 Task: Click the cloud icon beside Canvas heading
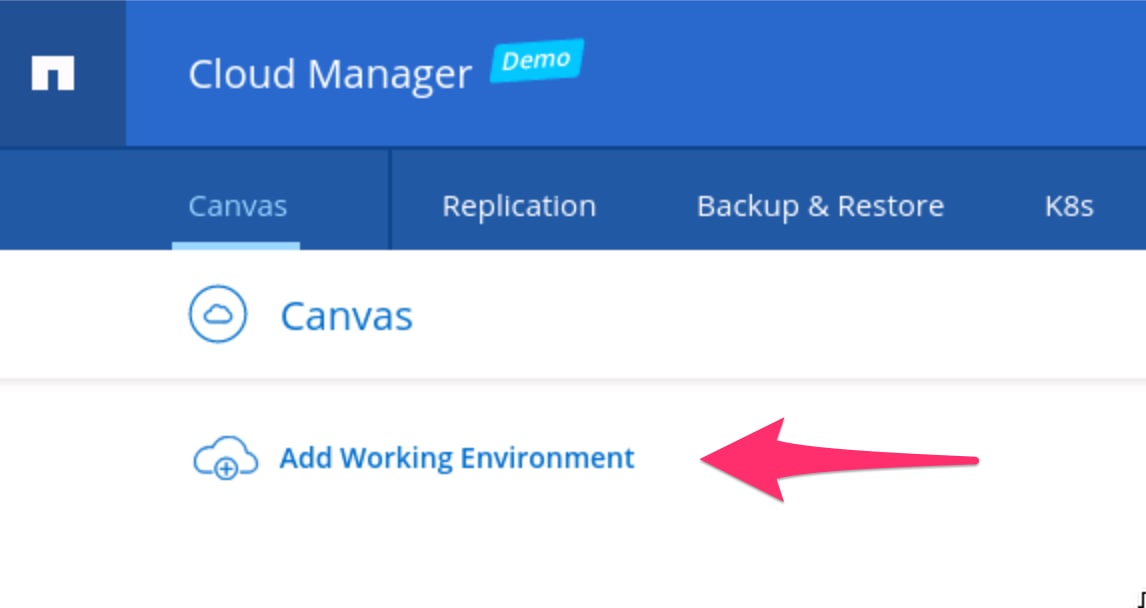tap(217, 316)
